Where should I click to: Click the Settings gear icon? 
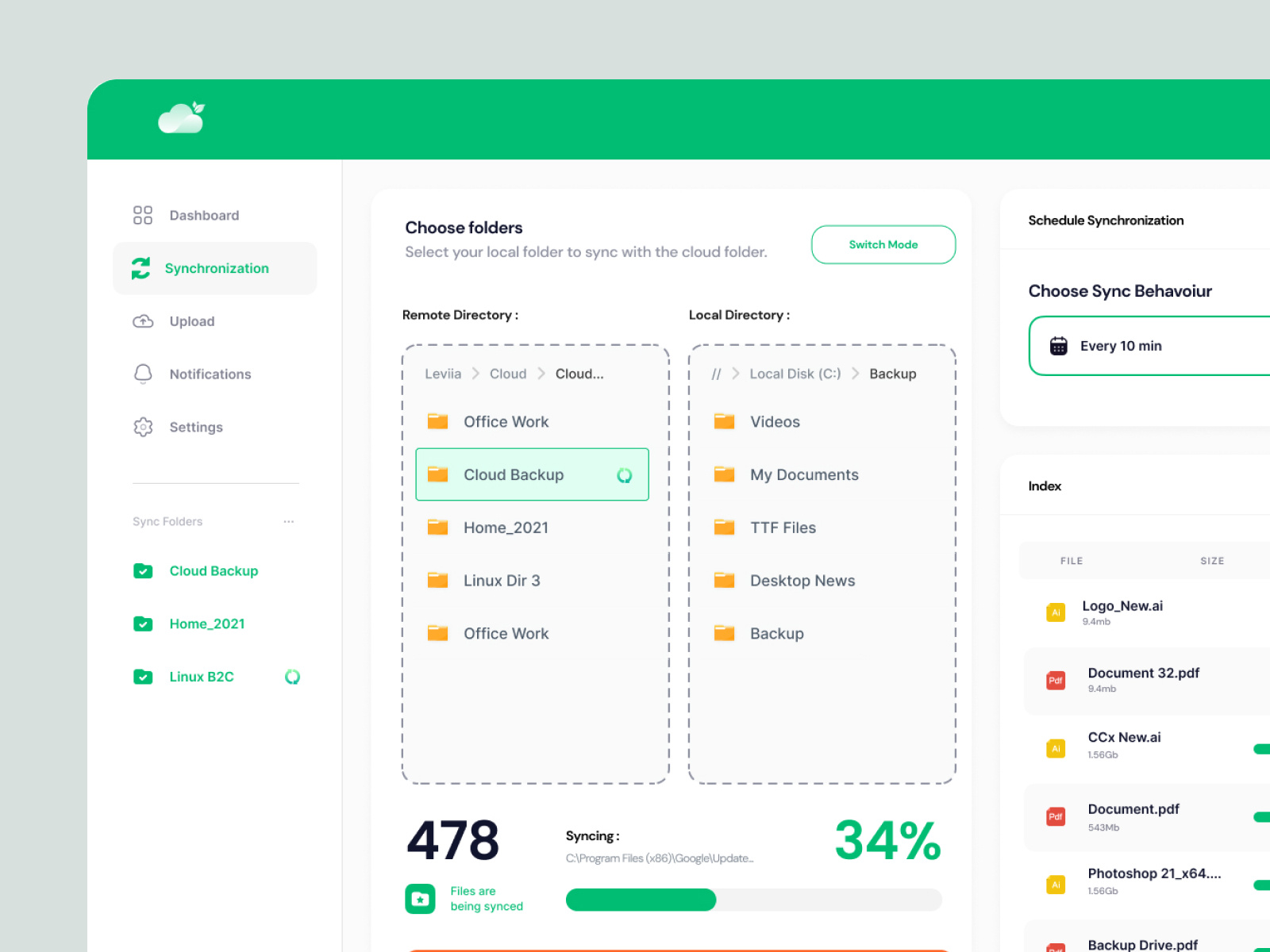coord(143,427)
